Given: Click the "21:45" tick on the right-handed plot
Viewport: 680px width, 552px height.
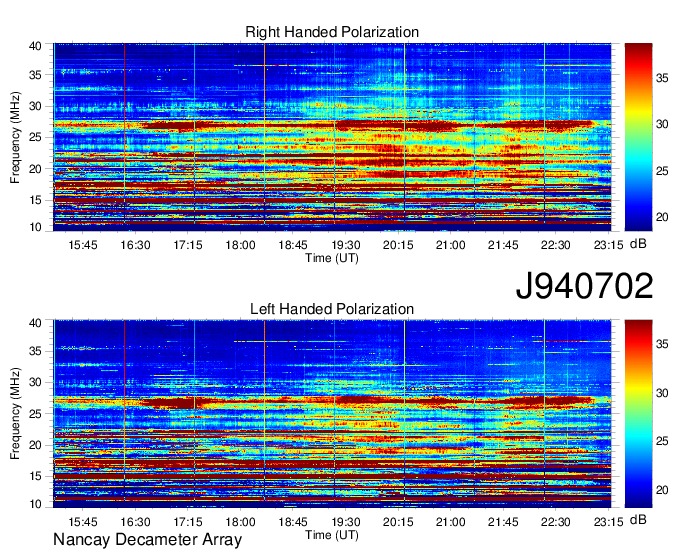Looking at the screenshot, I should coord(503,245).
